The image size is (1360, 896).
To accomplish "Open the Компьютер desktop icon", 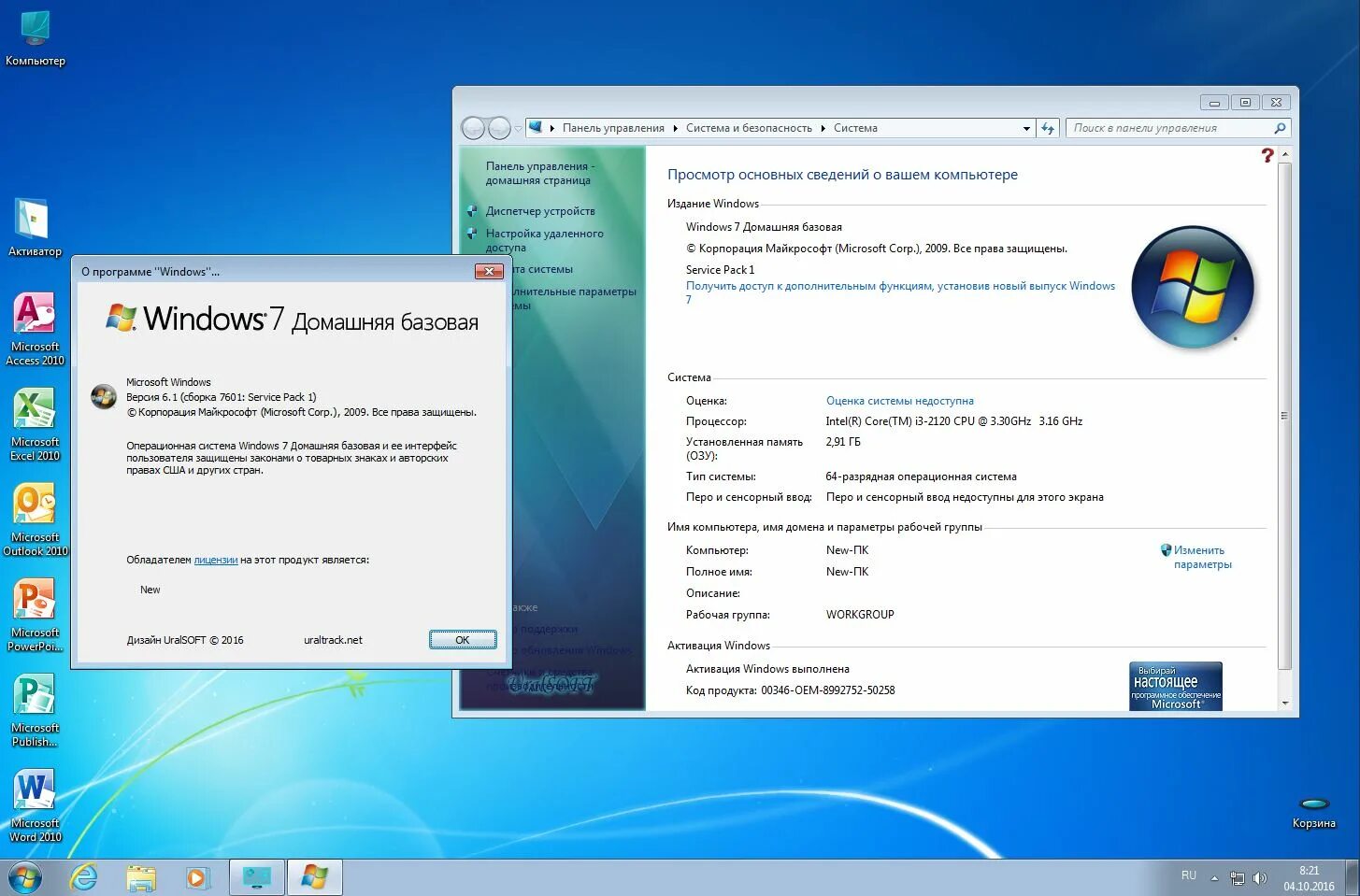I will (x=36, y=37).
